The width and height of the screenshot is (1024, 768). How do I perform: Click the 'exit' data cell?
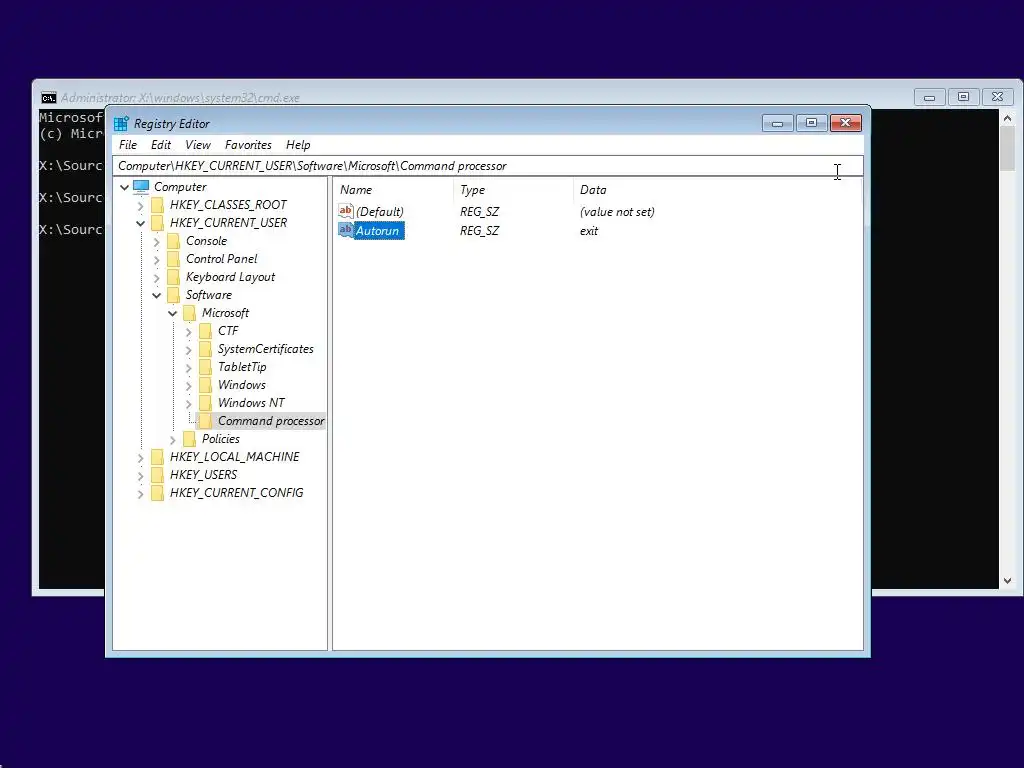[589, 231]
